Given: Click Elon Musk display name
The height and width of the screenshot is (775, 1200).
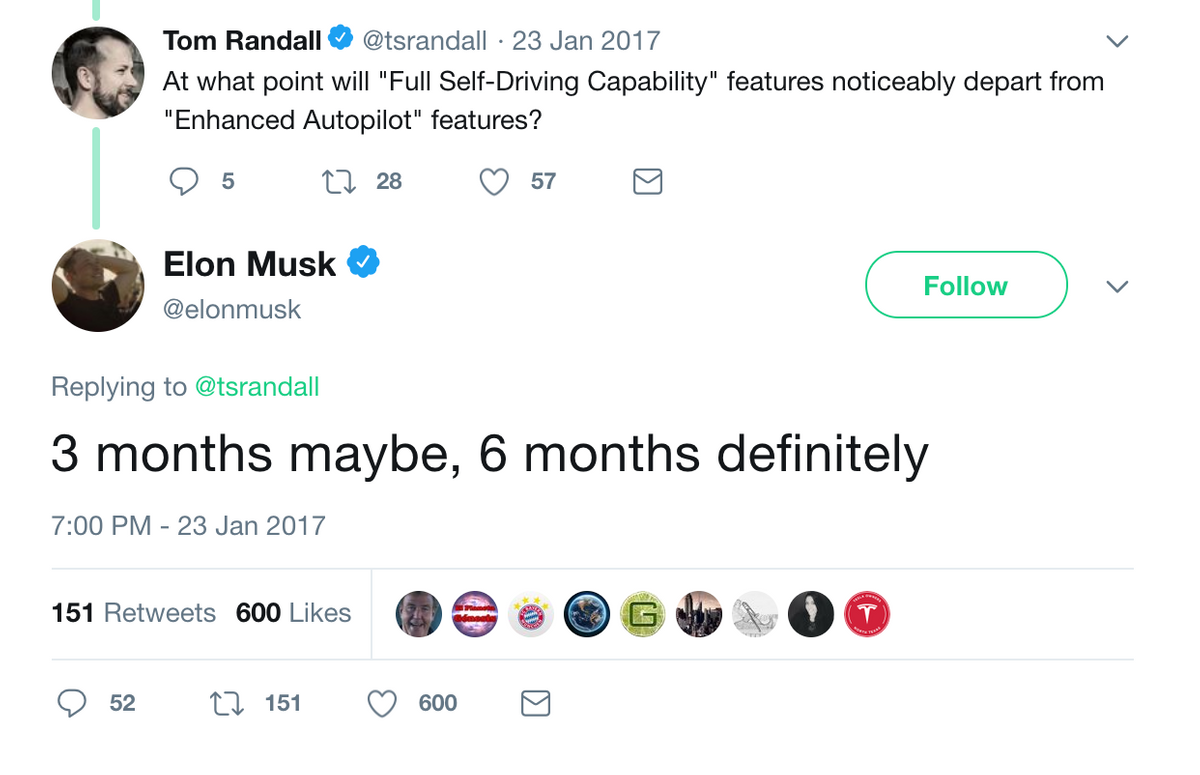Looking at the screenshot, I should pyautogui.click(x=250, y=264).
